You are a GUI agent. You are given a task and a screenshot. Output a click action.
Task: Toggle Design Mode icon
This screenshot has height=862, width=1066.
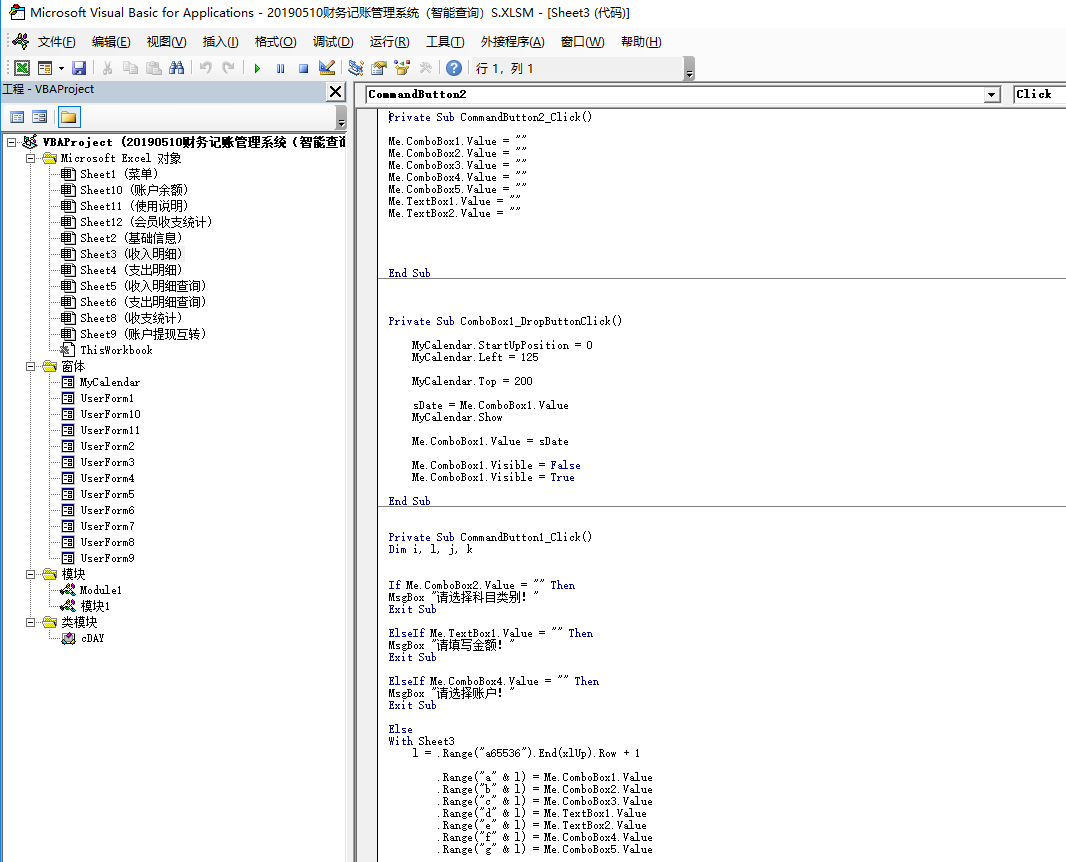[326, 68]
